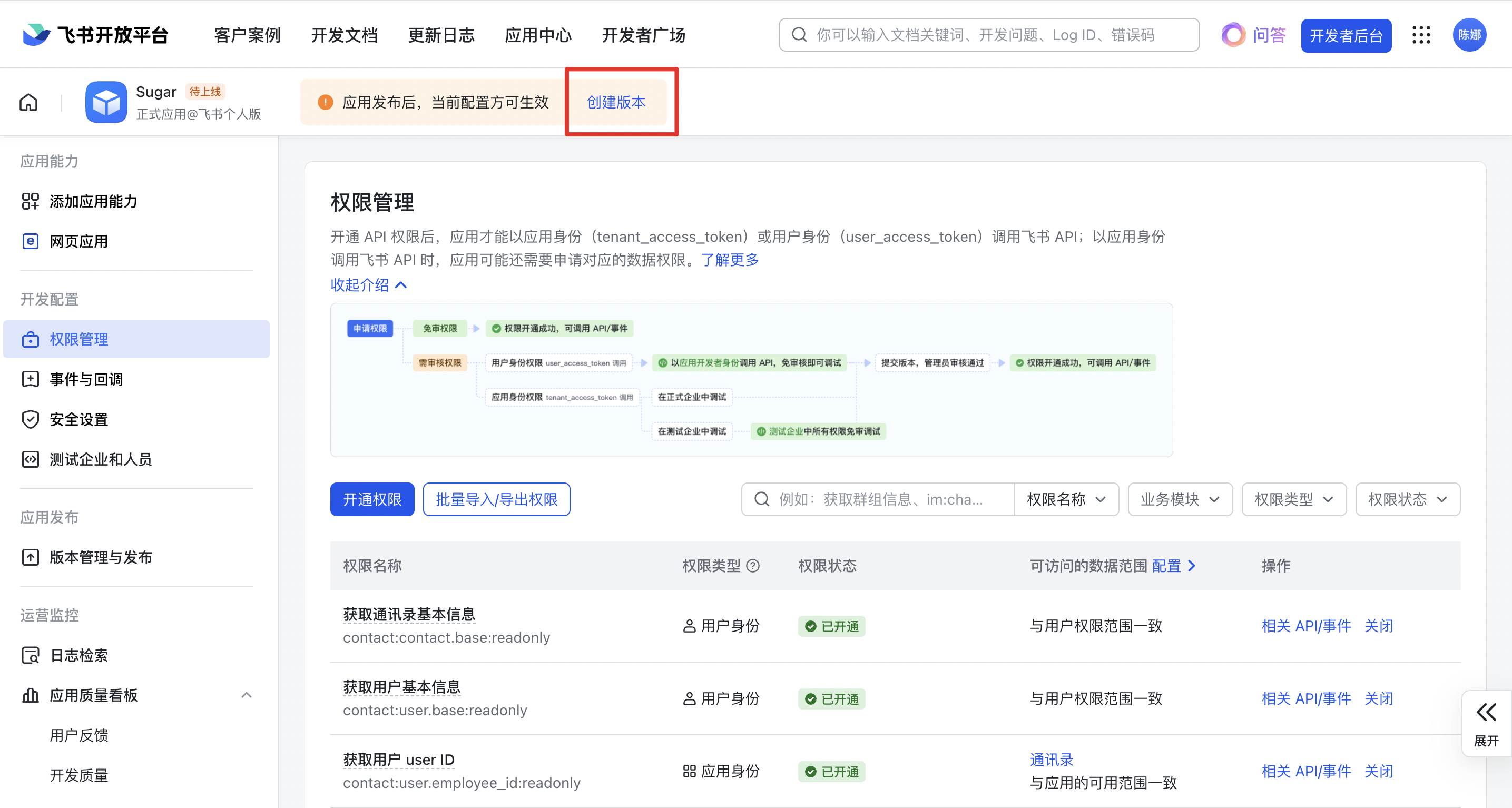Click the 已开通 badge for contact:contact.base:readonly
1512x808 pixels.
coord(831,626)
